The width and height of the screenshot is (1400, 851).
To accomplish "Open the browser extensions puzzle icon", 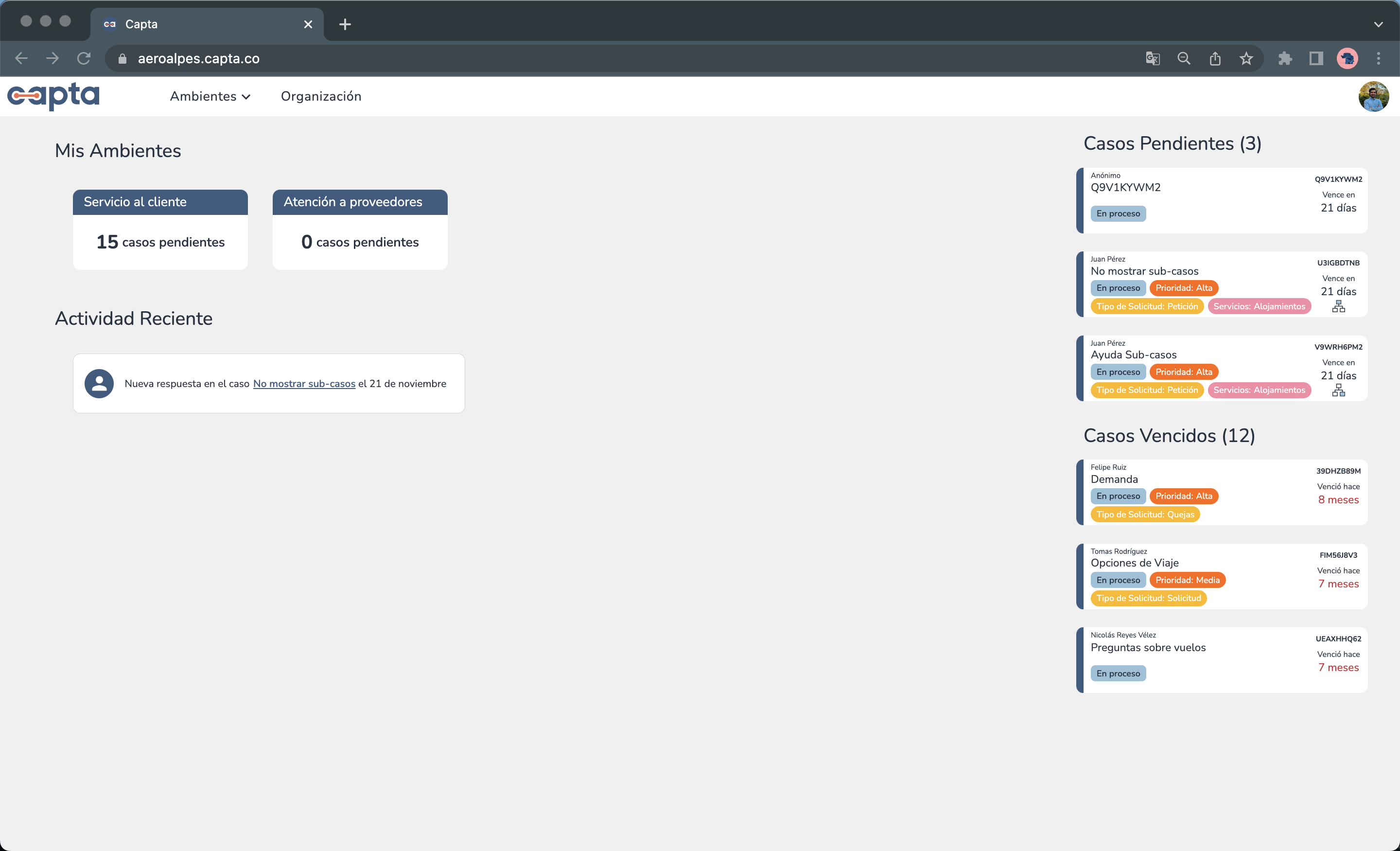I will tap(1285, 58).
